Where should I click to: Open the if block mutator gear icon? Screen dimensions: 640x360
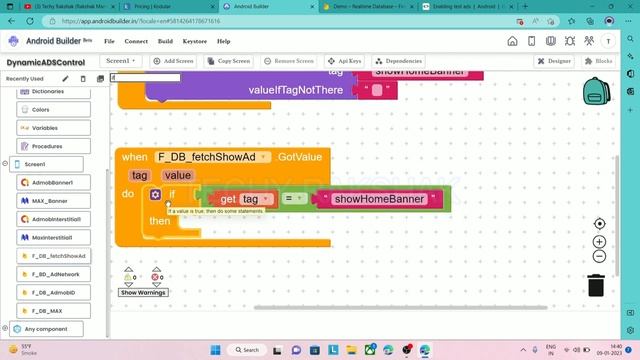(x=155, y=194)
